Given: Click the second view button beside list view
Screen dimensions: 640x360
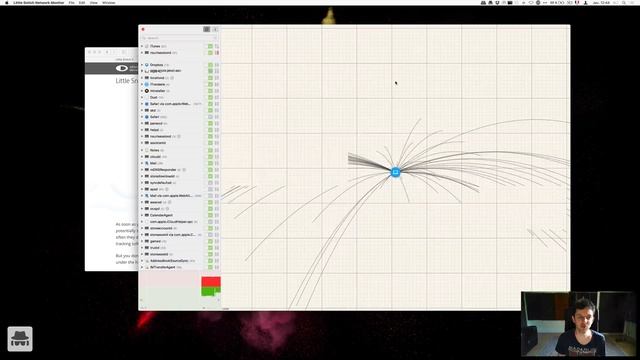Looking at the screenshot, I should [215, 29].
